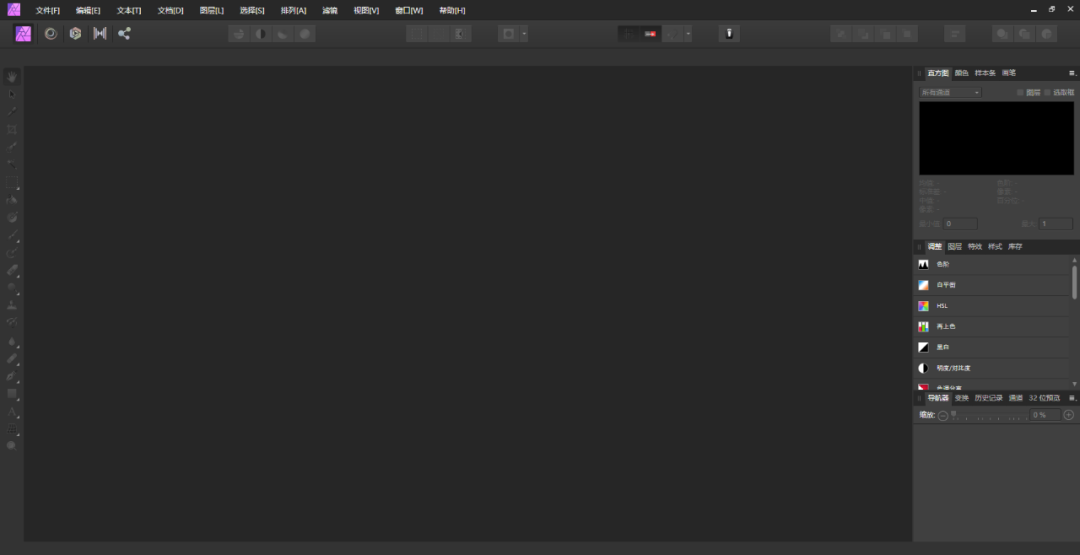Switch to the 历史记录 tab
1080x555 pixels.
click(x=988, y=398)
